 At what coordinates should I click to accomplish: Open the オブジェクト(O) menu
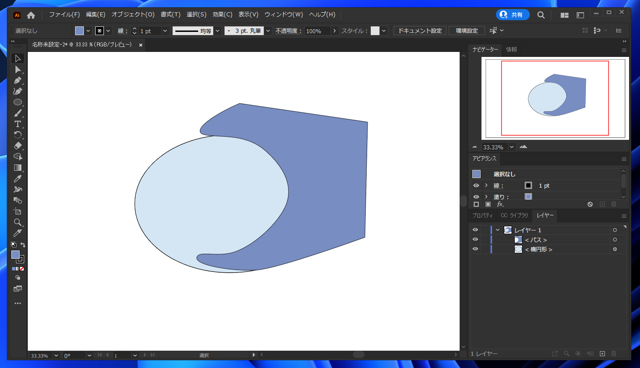pyautogui.click(x=133, y=15)
